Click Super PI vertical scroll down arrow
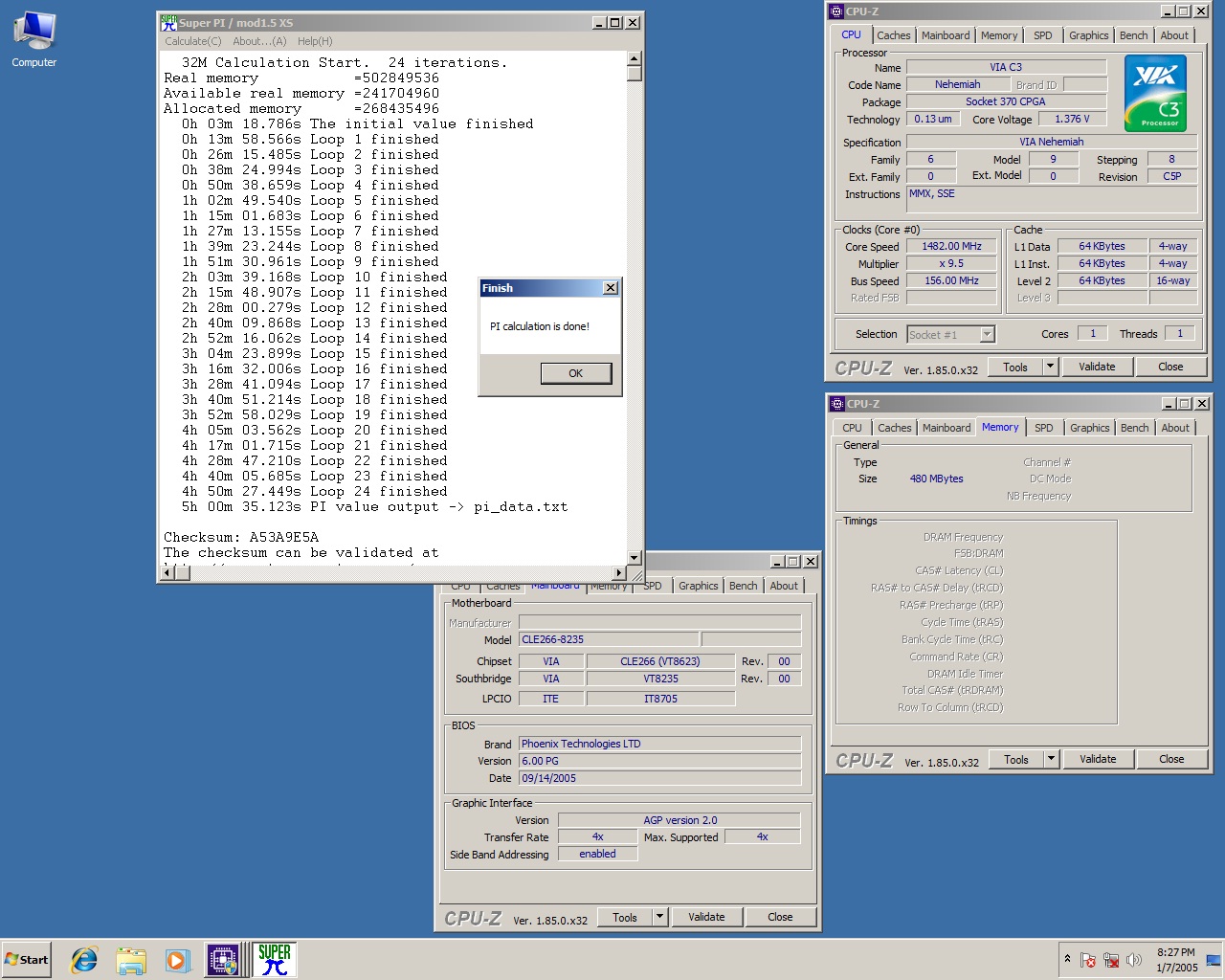Viewport: 1225px width, 980px height. (634, 557)
